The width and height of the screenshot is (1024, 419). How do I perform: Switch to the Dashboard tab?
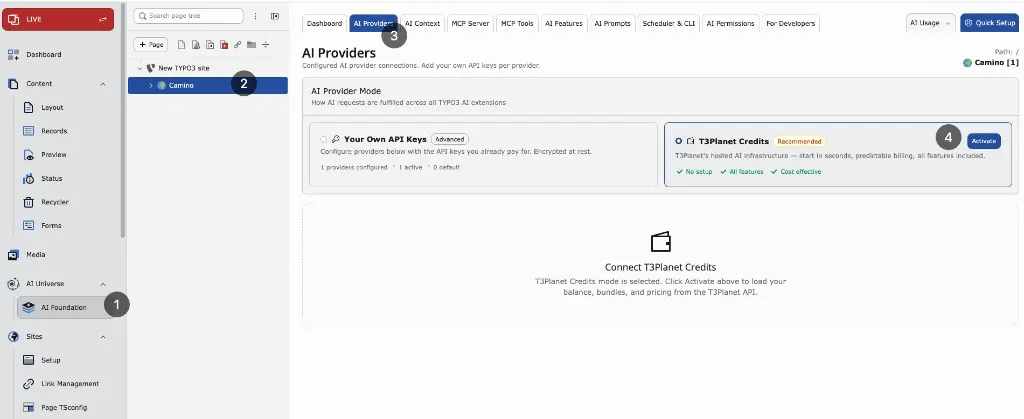(x=325, y=23)
